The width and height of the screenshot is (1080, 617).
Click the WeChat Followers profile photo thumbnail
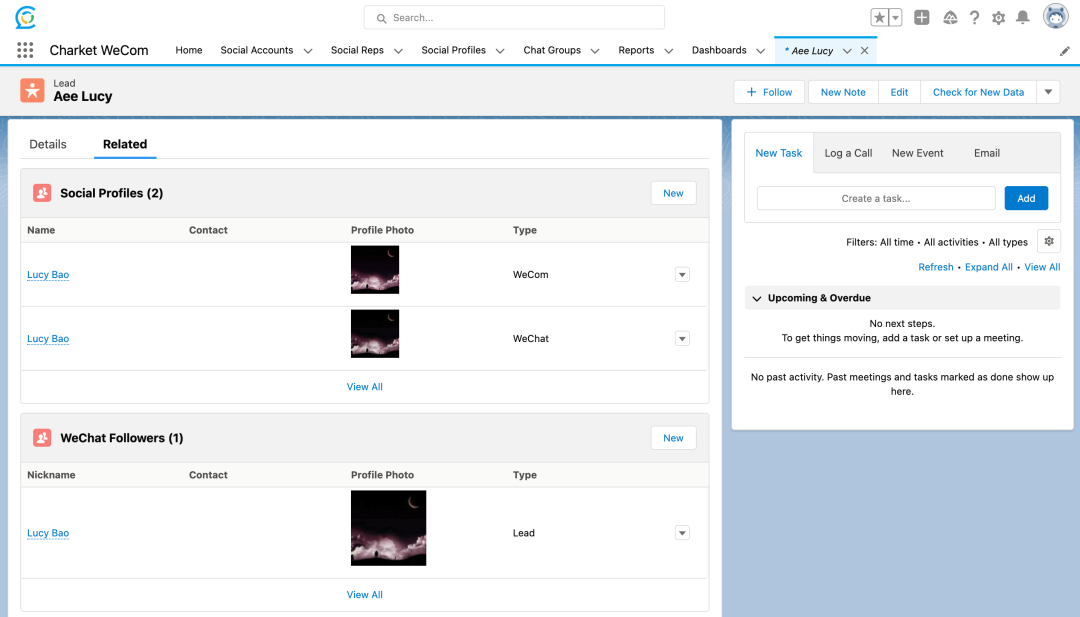click(388, 528)
